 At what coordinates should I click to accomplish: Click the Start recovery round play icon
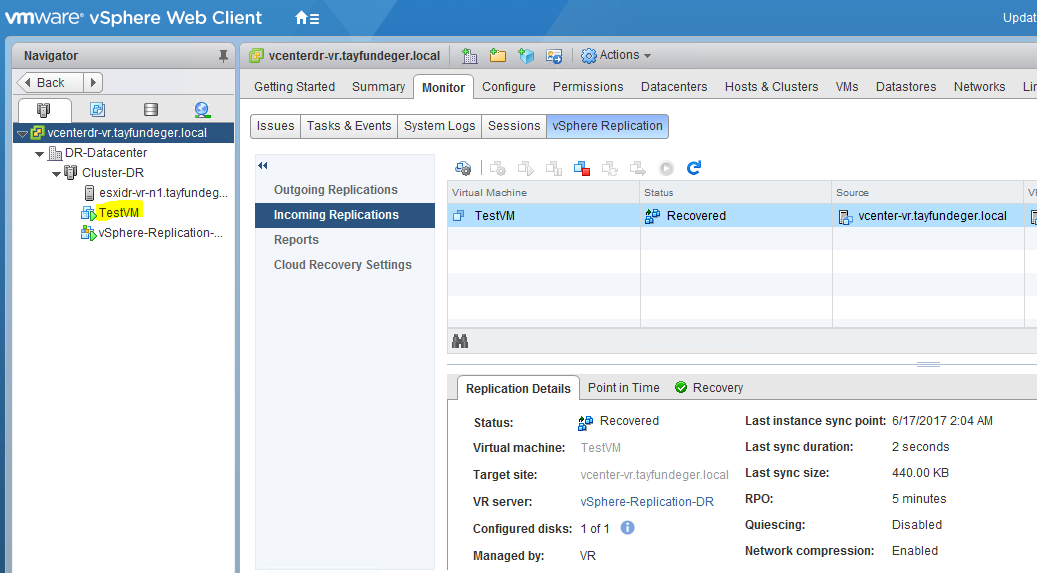[x=666, y=168]
